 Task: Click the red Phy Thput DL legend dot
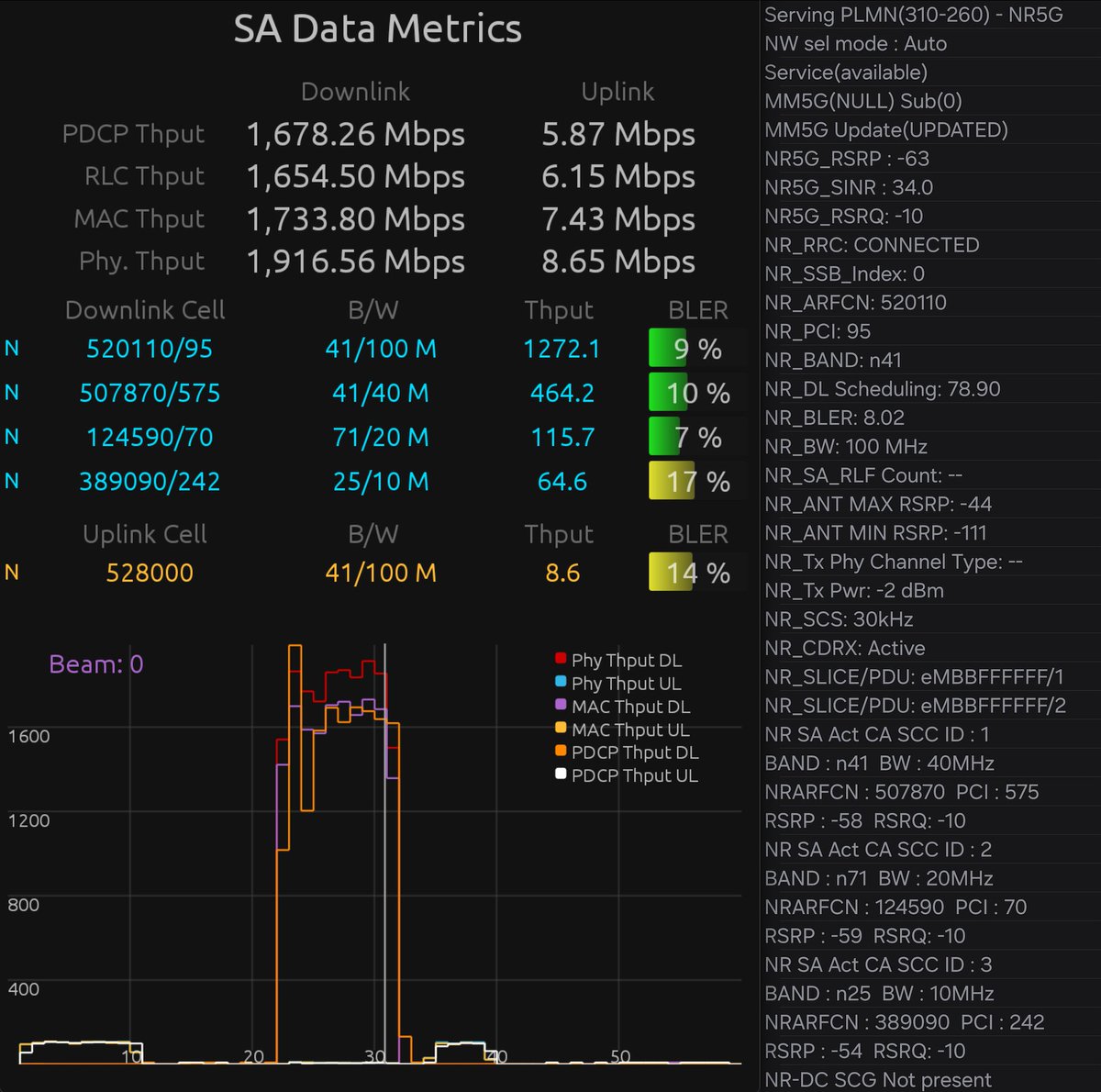561,659
